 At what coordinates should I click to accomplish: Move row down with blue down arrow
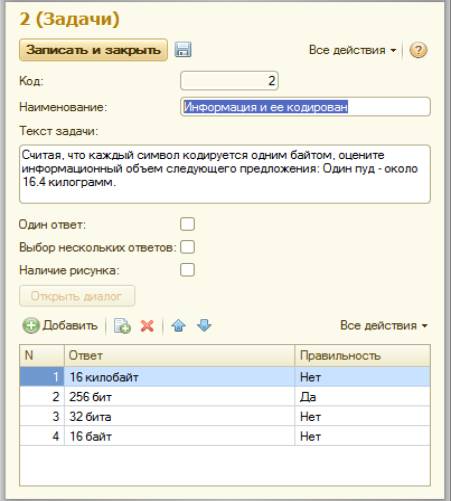pyautogui.click(x=204, y=325)
